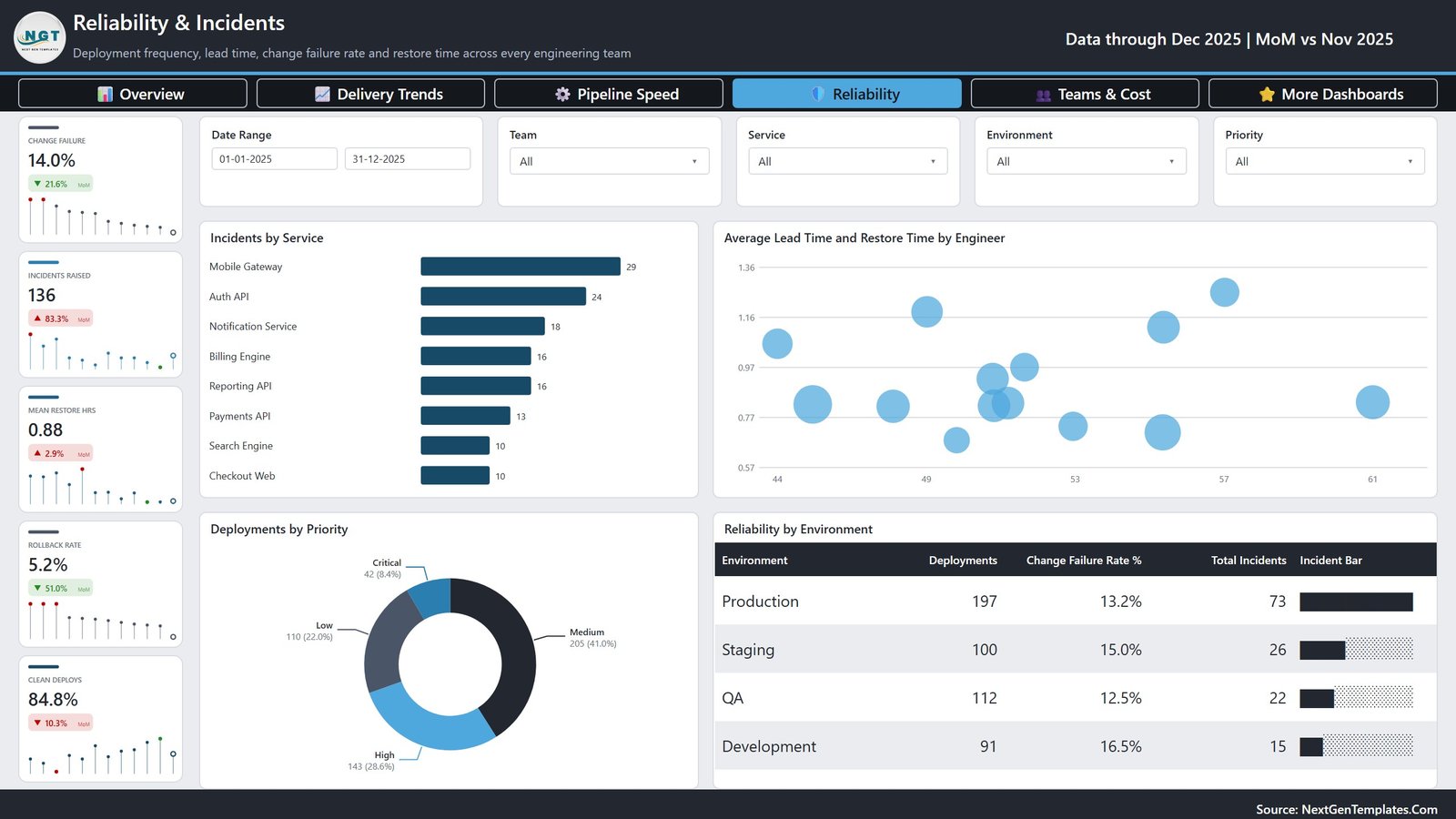The width and height of the screenshot is (1456, 819).
Task: Click the Incidents Raised up arrow indicator
Action: pyautogui.click(x=37, y=318)
